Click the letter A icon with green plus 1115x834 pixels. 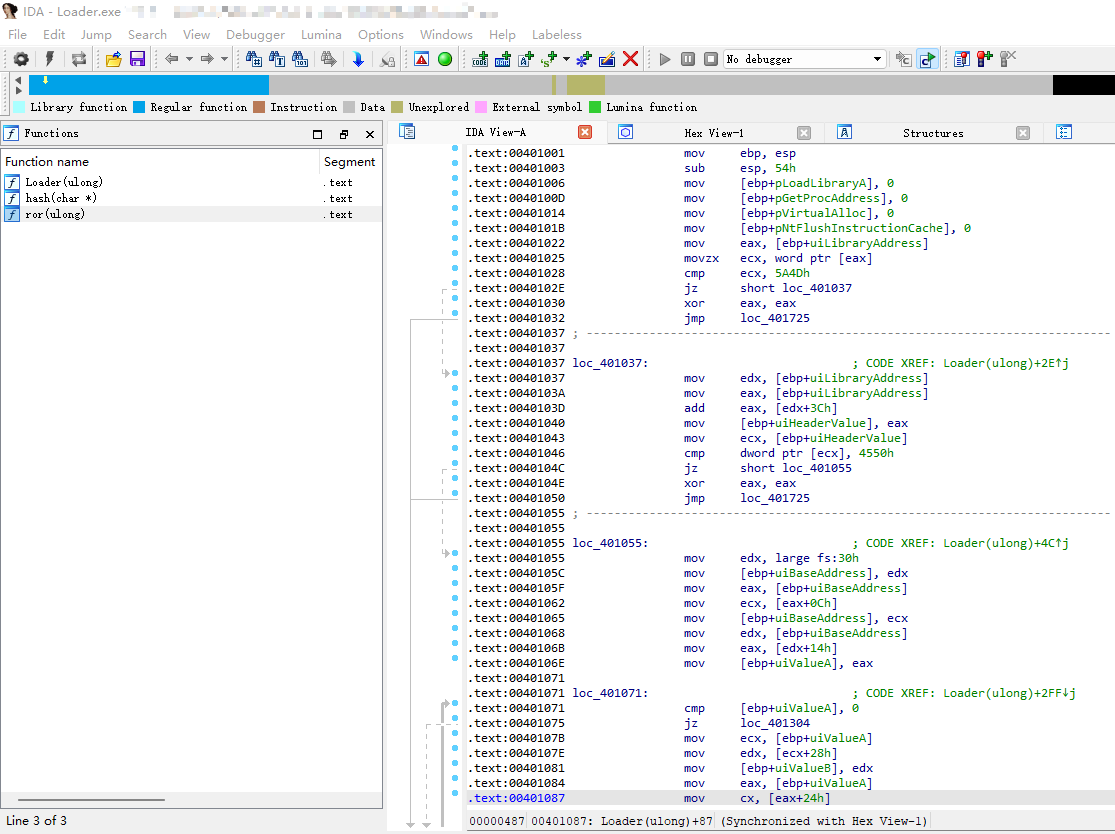tap(526, 59)
